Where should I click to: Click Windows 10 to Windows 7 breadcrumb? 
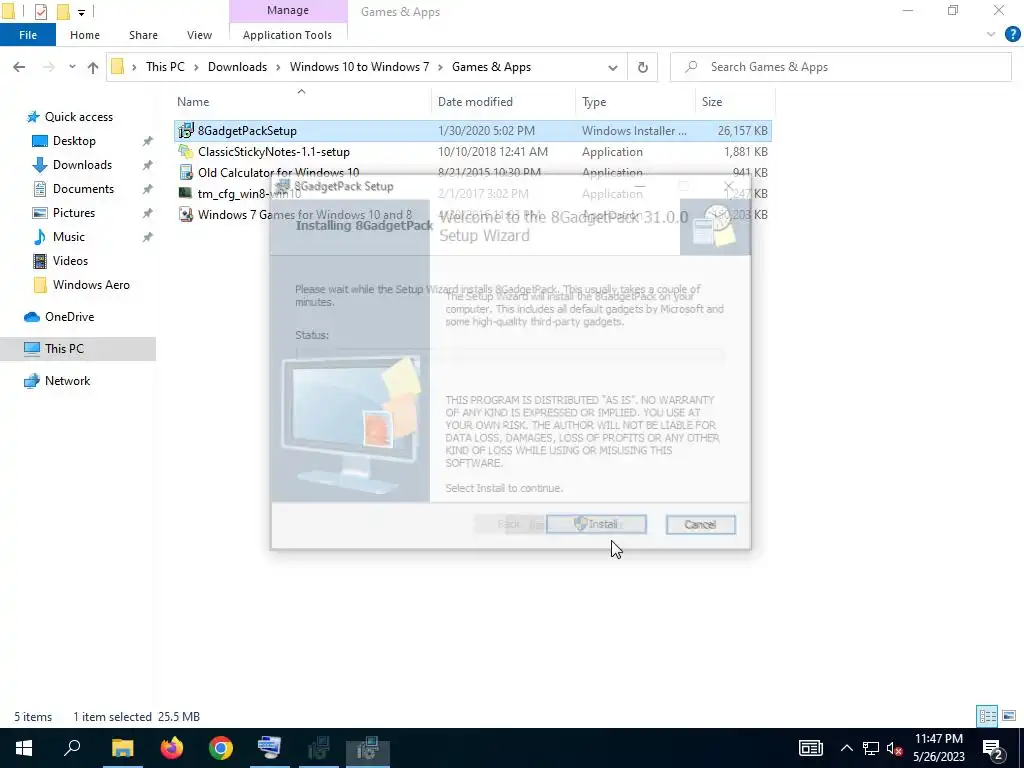tap(359, 67)
